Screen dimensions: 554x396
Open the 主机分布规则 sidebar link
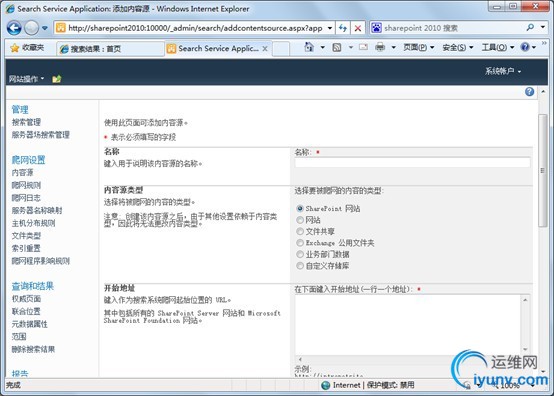[33, 223]
